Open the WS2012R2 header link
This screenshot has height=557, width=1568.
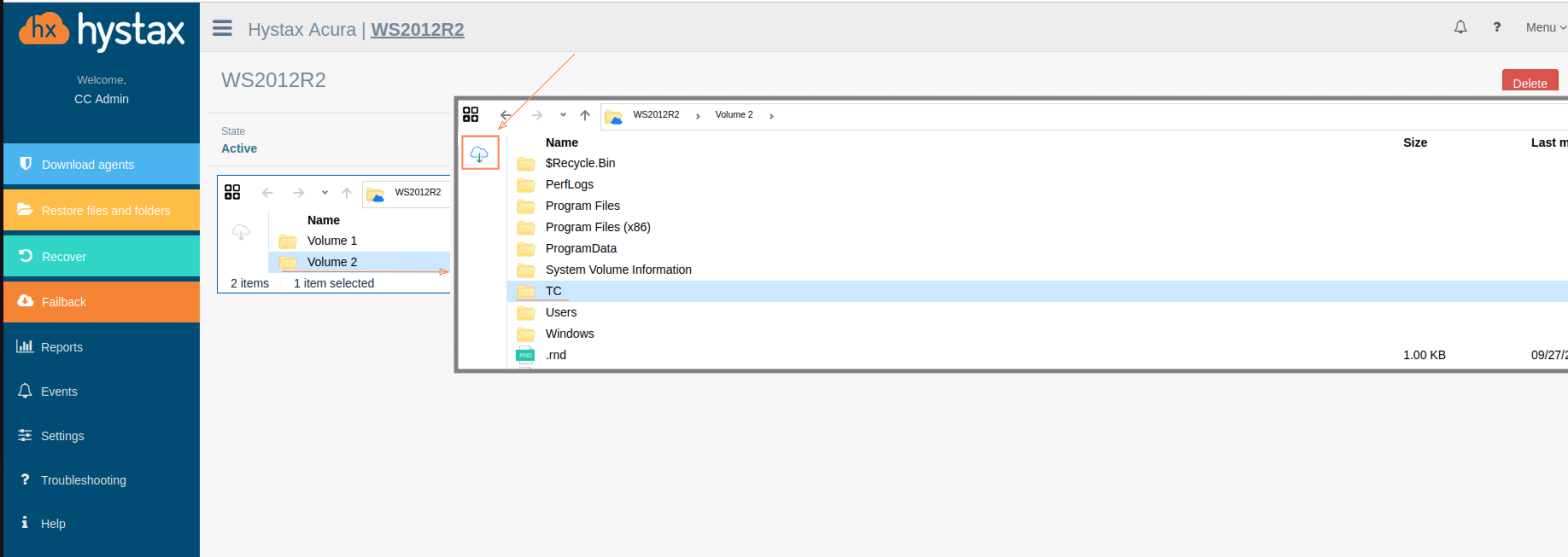click(x=417, y=29)
